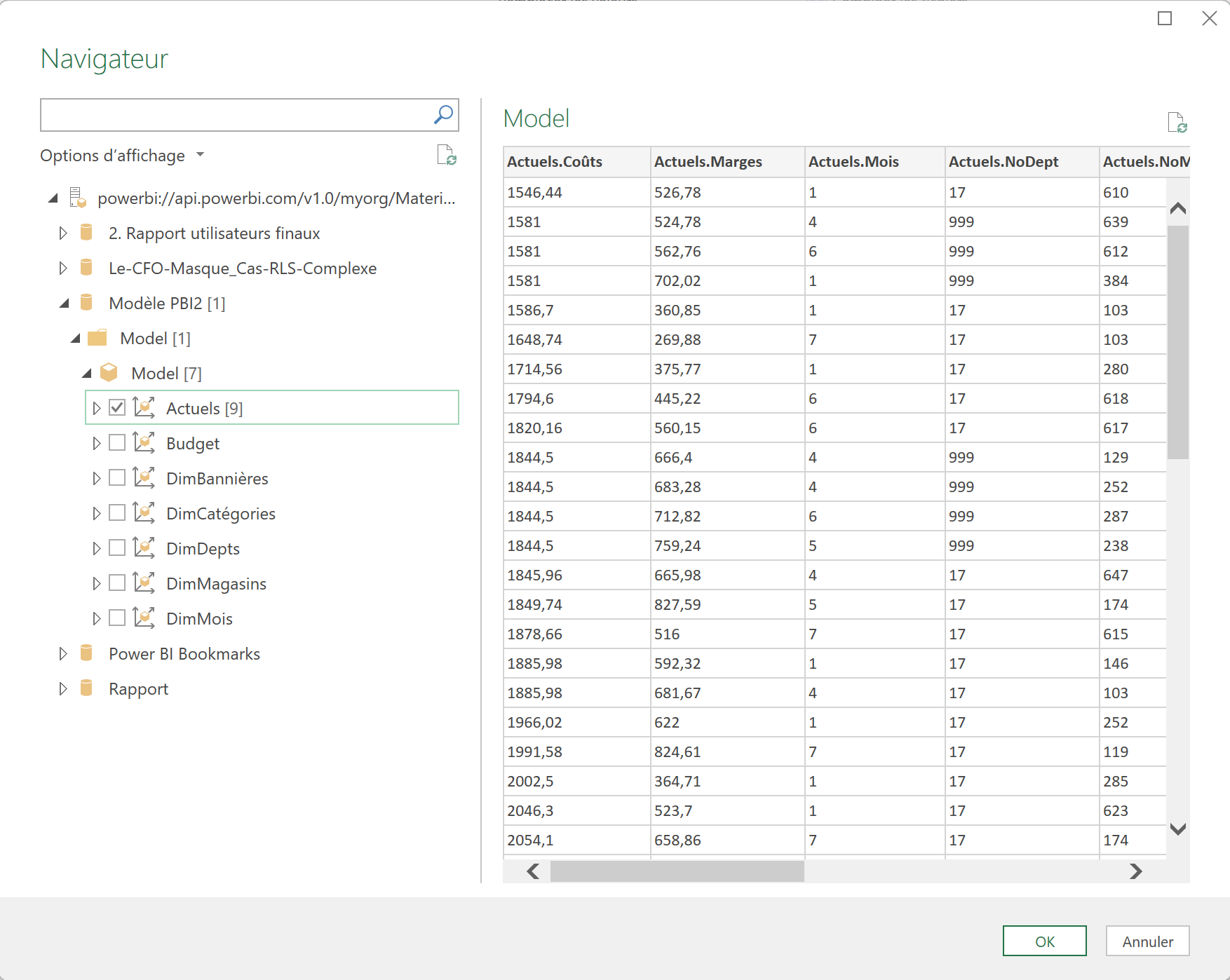Open the Options d'affichage dropdown
Screen dimensions: 1230x980
122,155
